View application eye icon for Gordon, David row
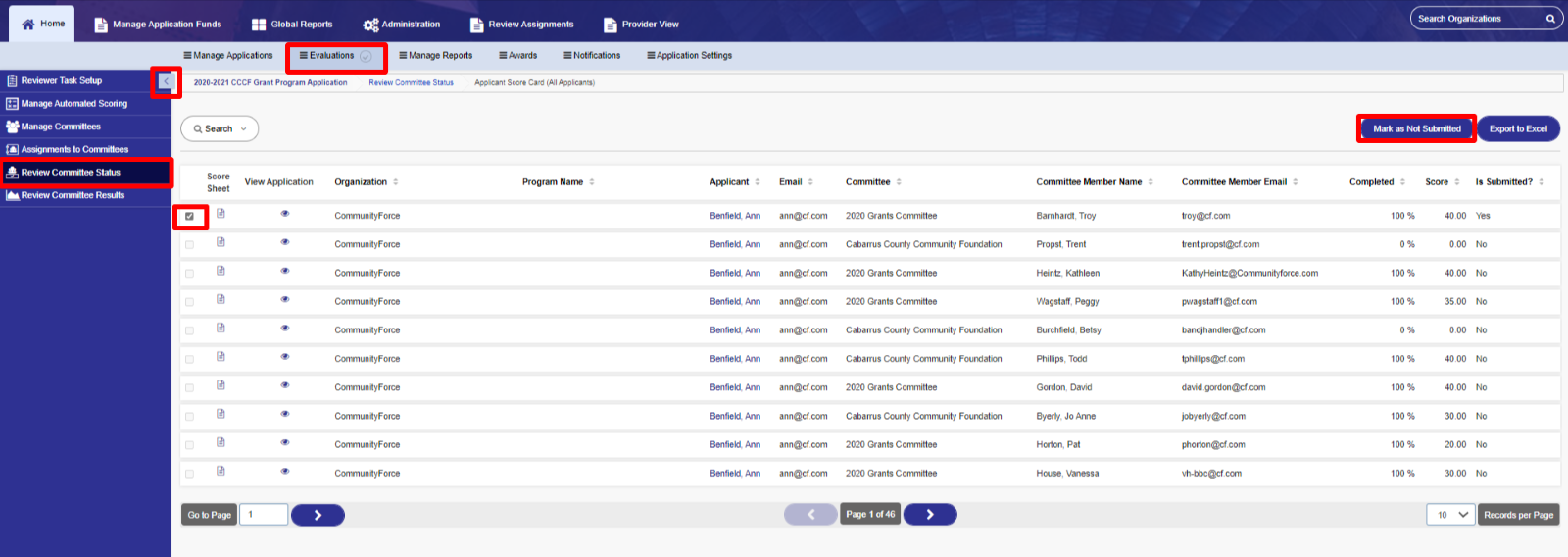The width and height of the screenshot is (1568, 557). [285, 384]
